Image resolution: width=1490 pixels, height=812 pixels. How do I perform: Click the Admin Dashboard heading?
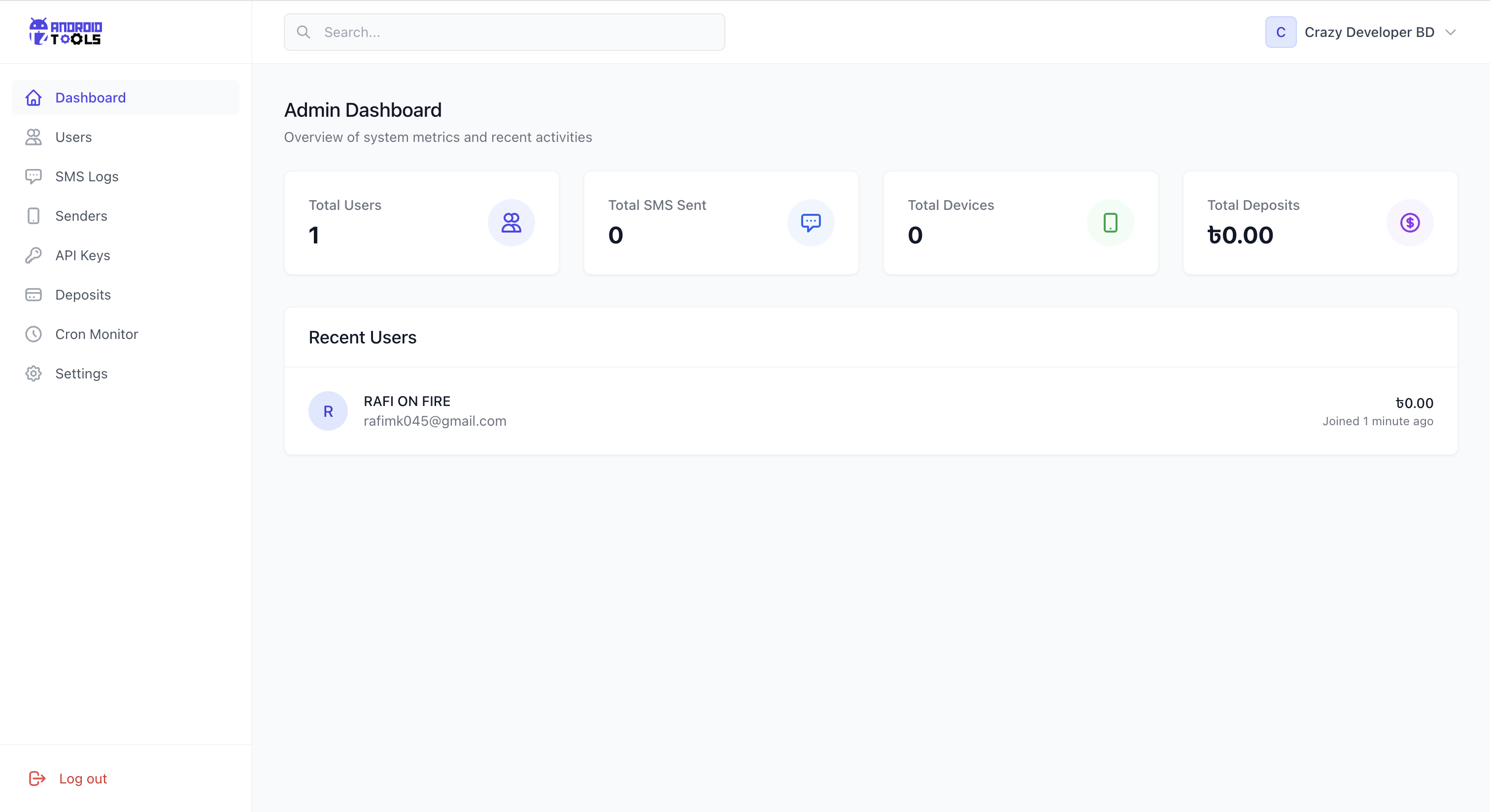(x=363, y=110)
